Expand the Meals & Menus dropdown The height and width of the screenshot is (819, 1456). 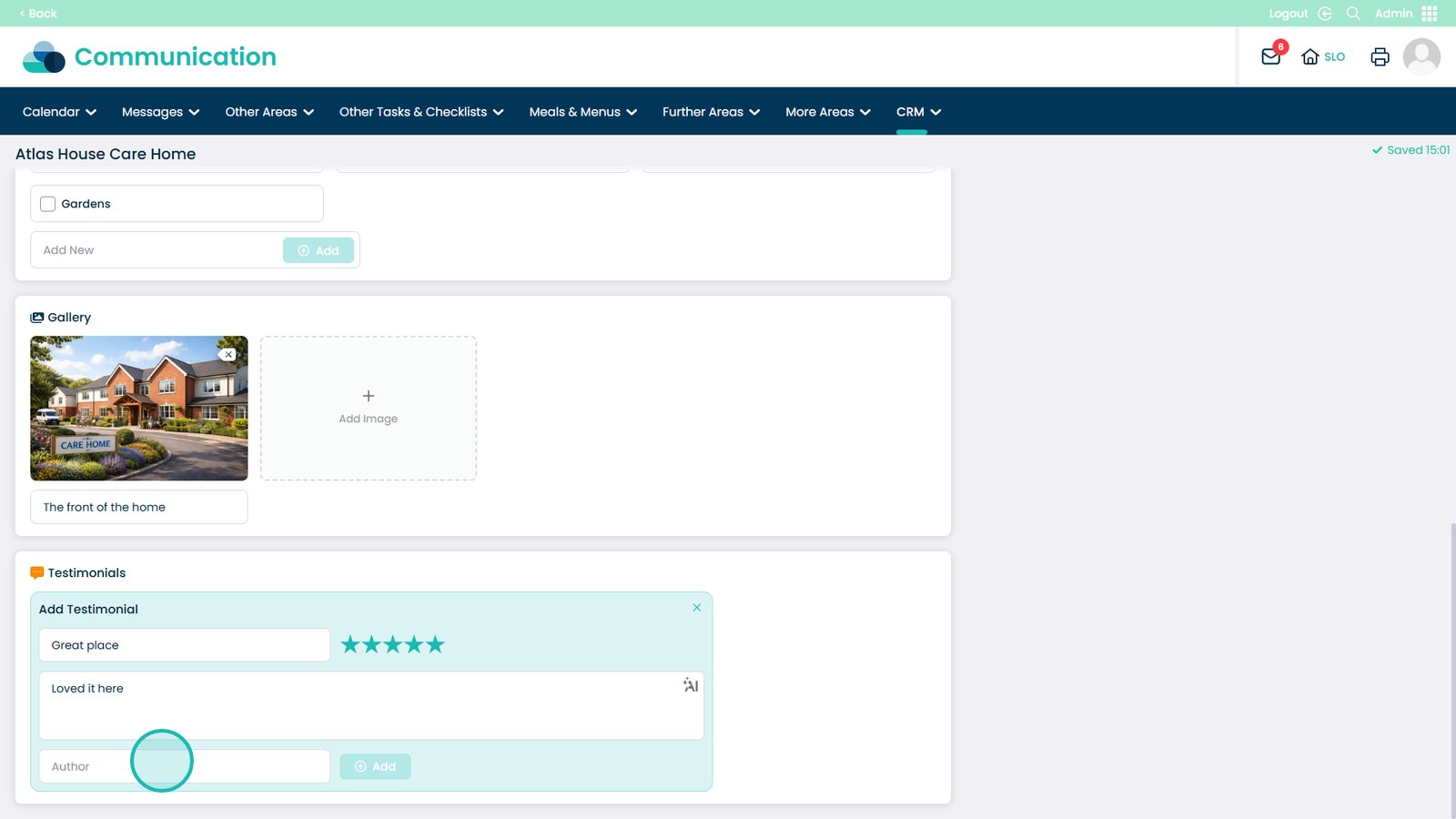(582, 112)
